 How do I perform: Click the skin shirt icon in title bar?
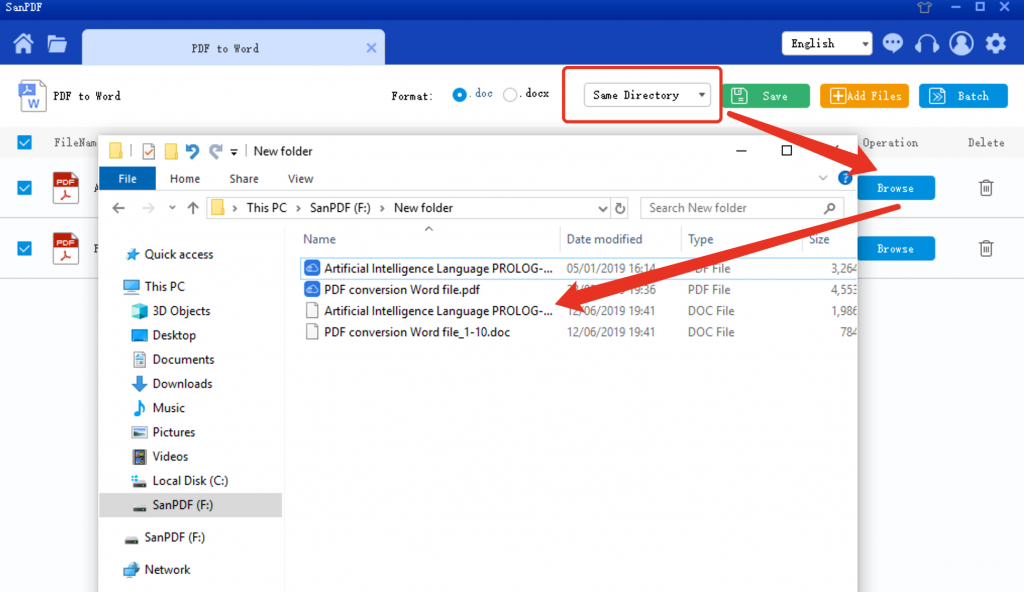(x=924, y=7)
